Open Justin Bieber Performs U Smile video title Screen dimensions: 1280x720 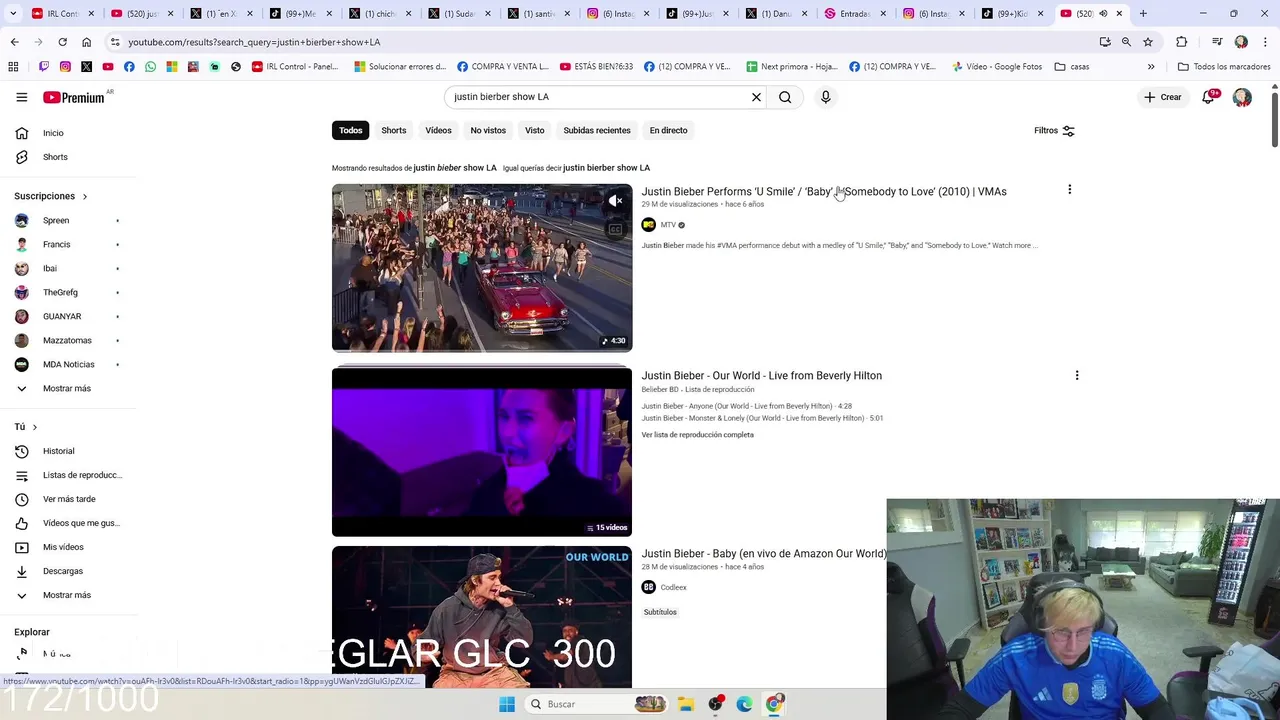click(x=824, y=191)
